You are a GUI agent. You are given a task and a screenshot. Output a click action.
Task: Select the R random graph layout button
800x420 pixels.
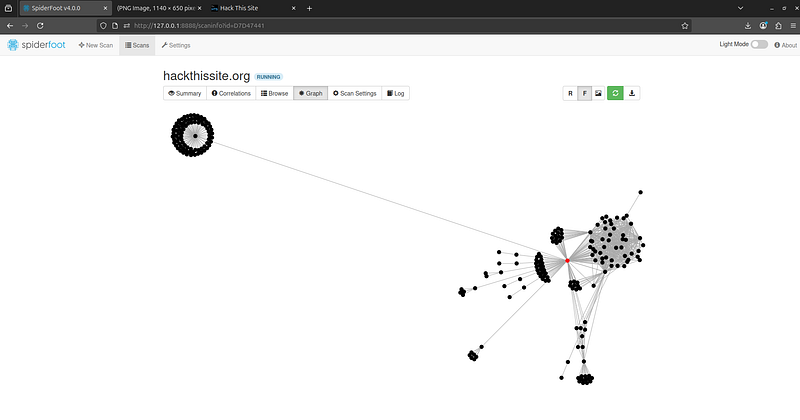pos(570,93)
